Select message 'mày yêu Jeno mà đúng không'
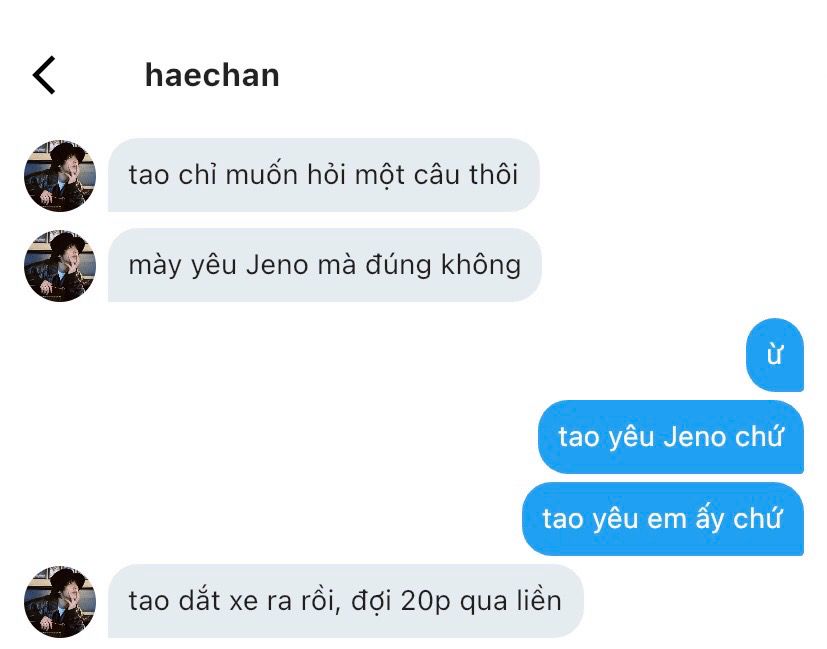 [324, 265]
